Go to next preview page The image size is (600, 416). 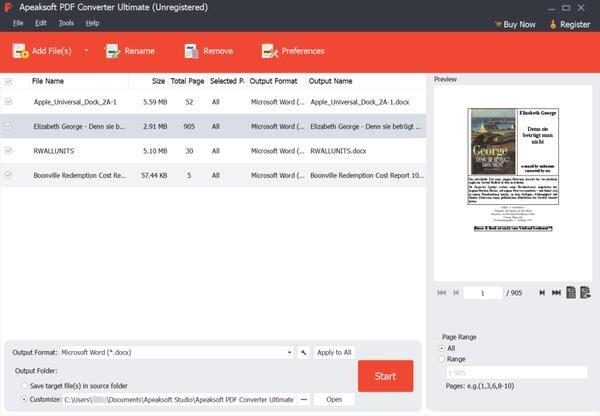coord(542,293)
